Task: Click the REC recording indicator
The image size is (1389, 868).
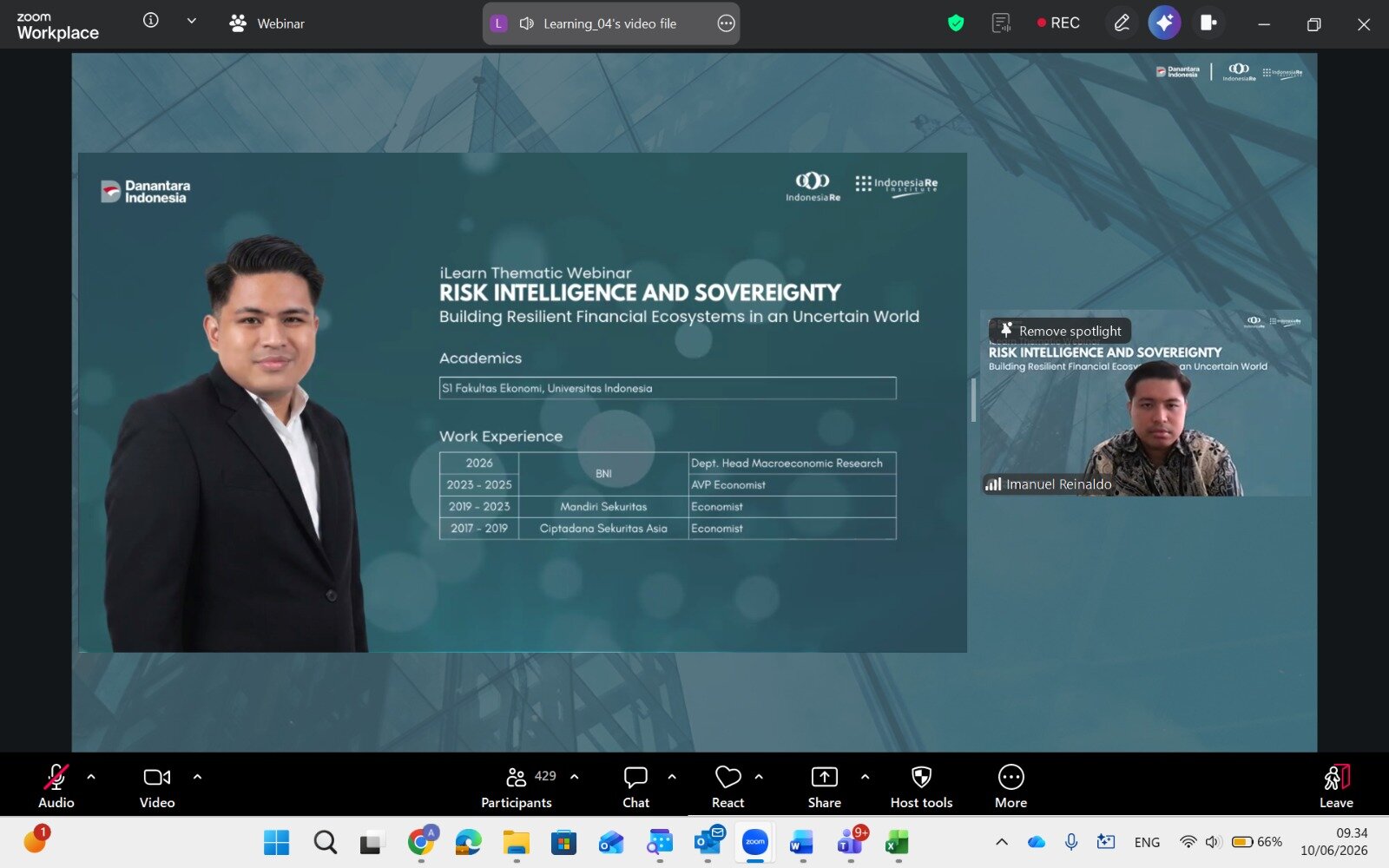Action: [x=1058, y=23]
